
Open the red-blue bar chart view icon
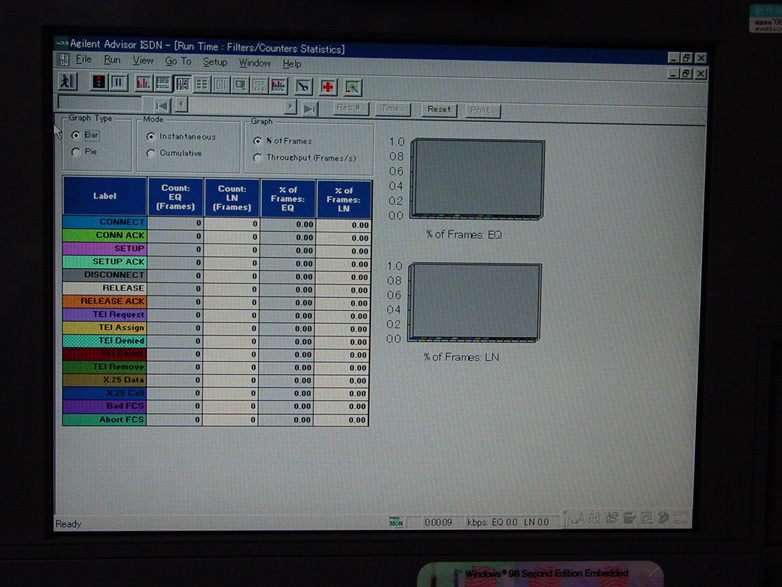[143, 83]
